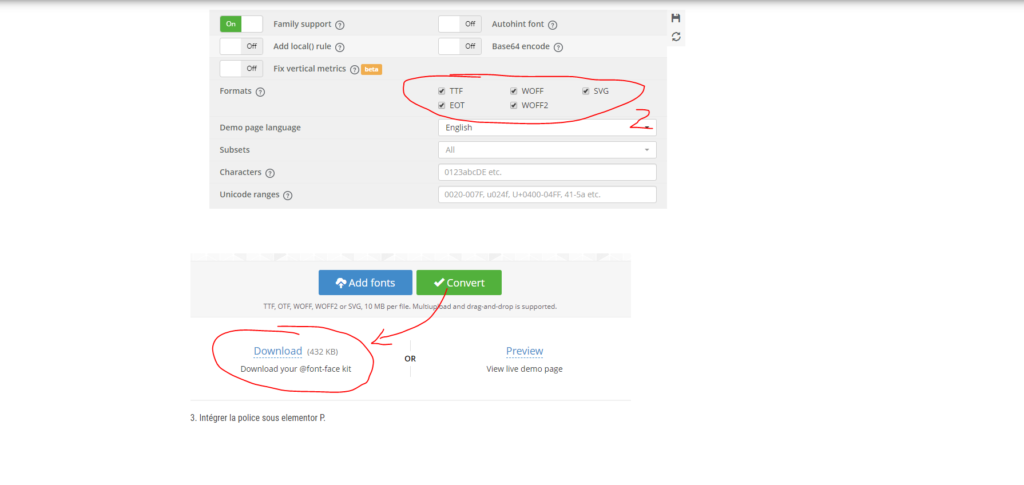The width and height of the screenshot is (1024, 485).
Task: Click the help icon beside Formats
Action: [x=260, y=92]
